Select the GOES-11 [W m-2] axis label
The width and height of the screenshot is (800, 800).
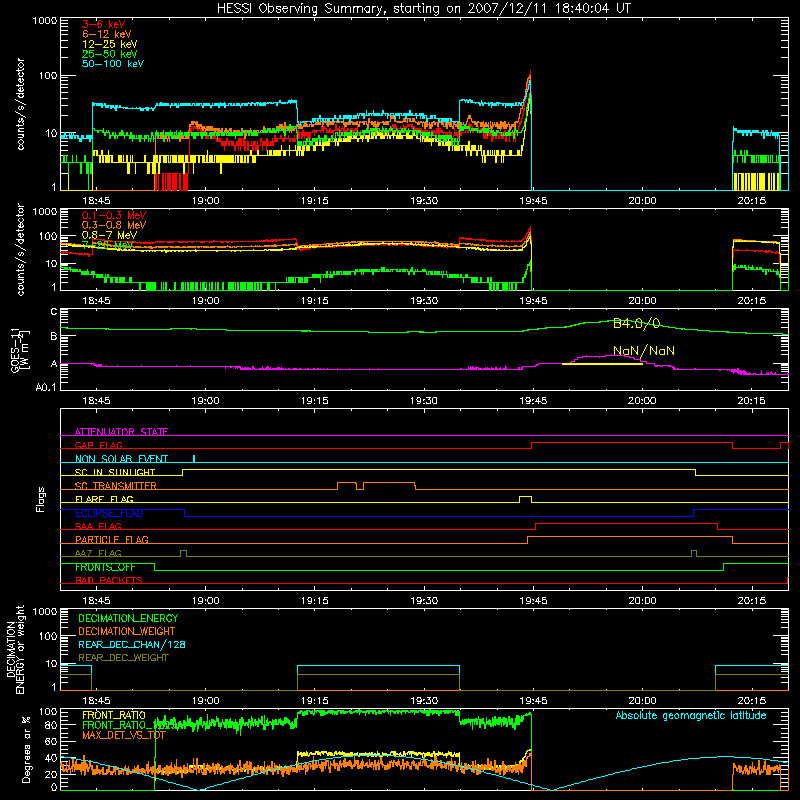[20, 350]
